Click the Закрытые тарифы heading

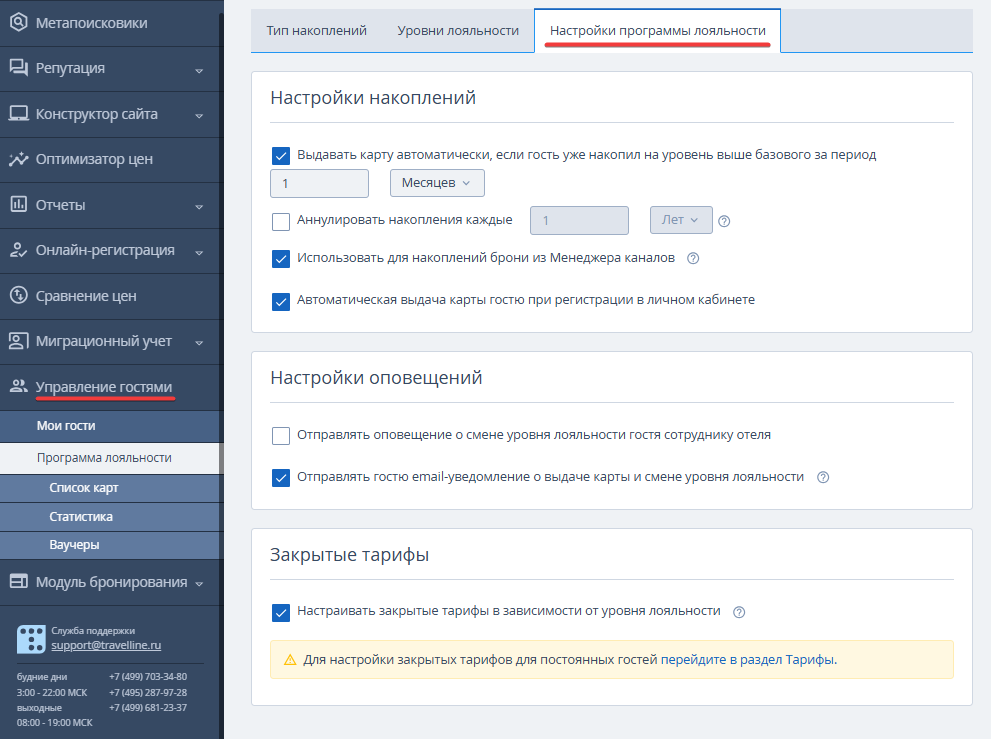pyautogui.click(x=350, y=555)
